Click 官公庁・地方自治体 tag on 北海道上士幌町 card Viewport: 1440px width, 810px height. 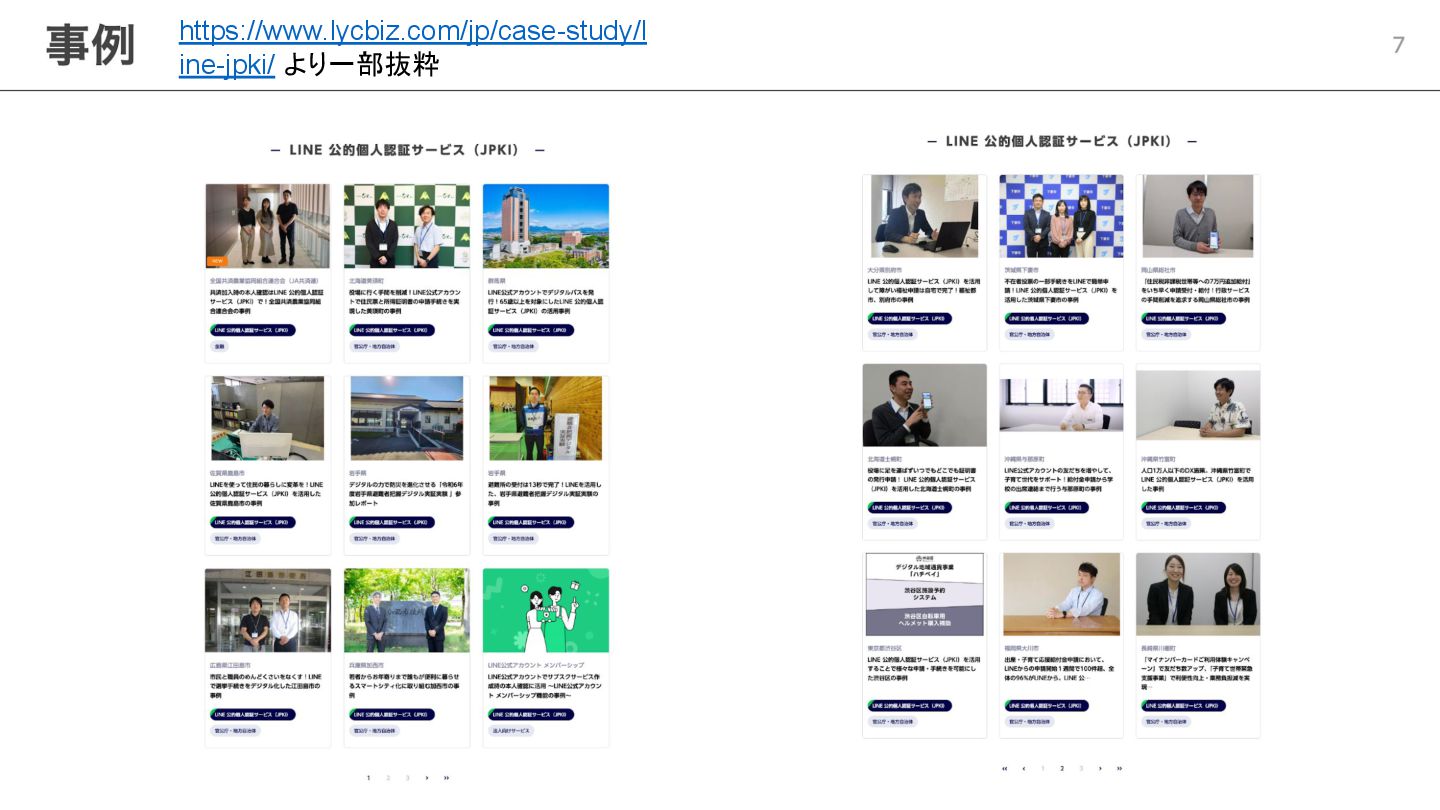tap(893, 523)
